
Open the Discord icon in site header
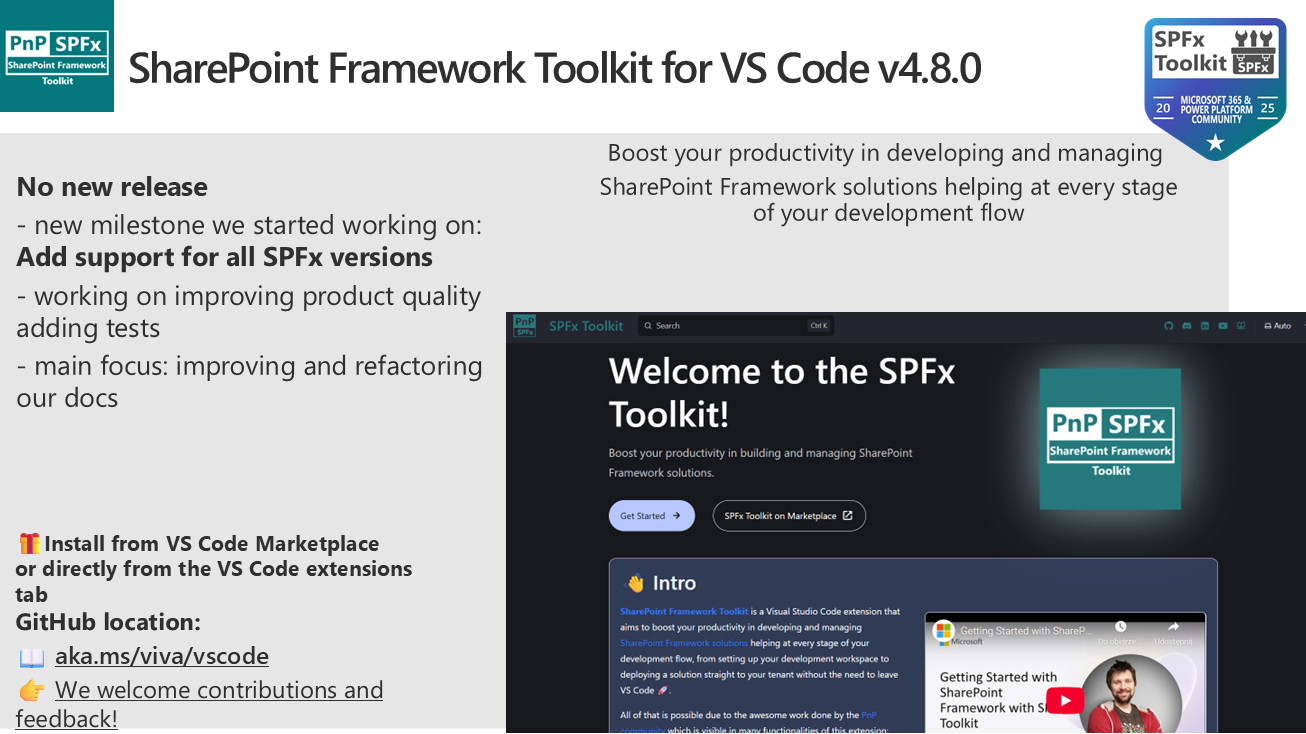coord(1187,326)
